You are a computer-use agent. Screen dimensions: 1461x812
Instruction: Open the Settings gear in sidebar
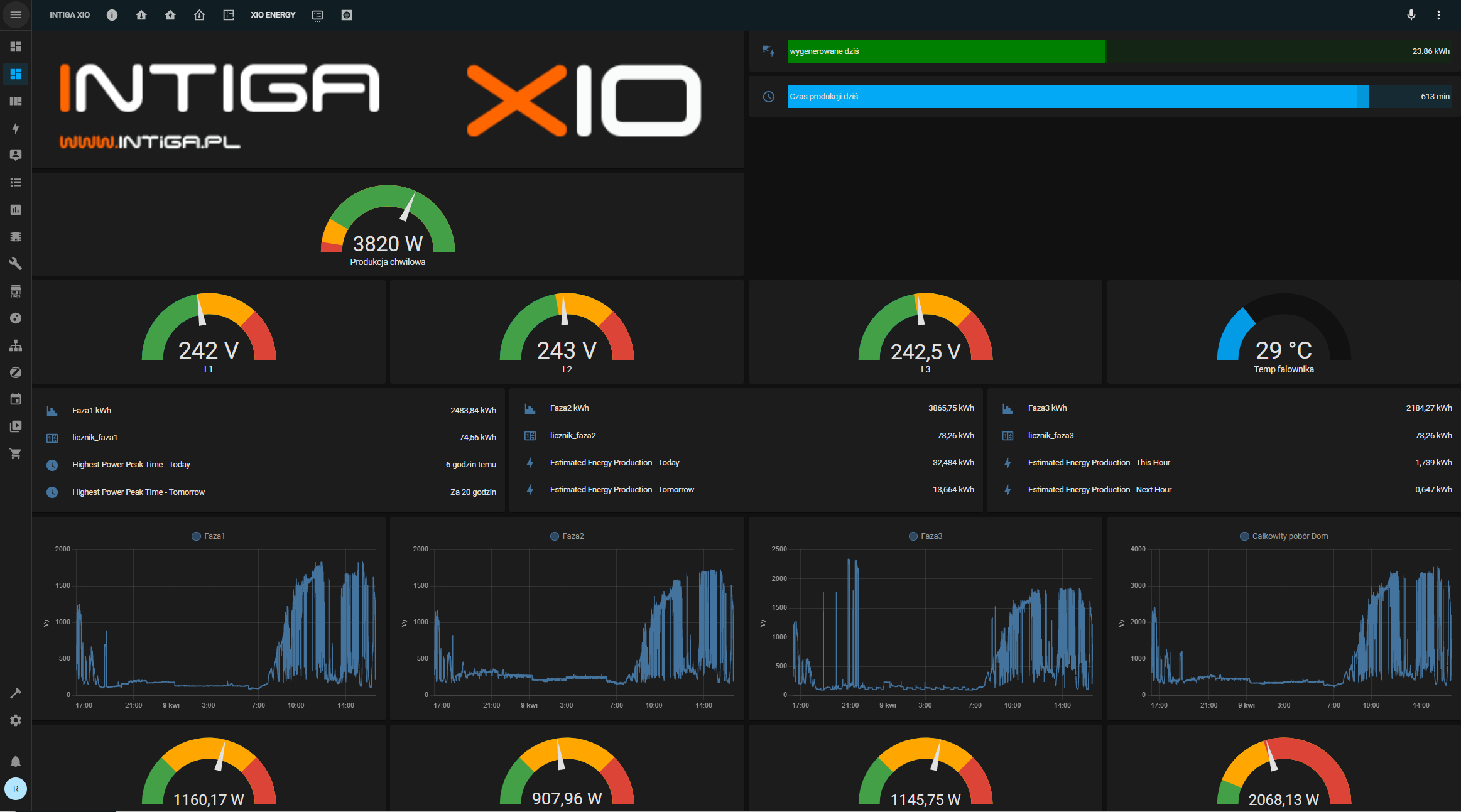[16, 720]
